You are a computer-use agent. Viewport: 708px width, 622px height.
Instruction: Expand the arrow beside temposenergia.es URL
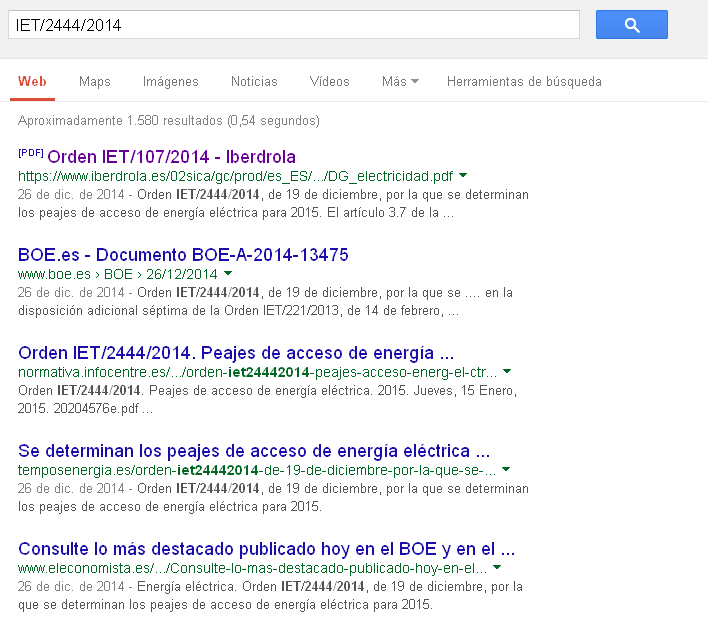[x=506, y=469]
